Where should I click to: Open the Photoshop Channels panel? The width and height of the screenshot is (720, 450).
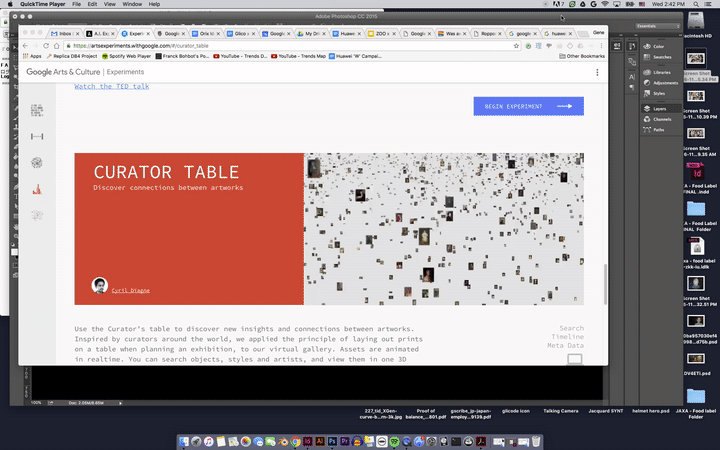coord(660,119)
